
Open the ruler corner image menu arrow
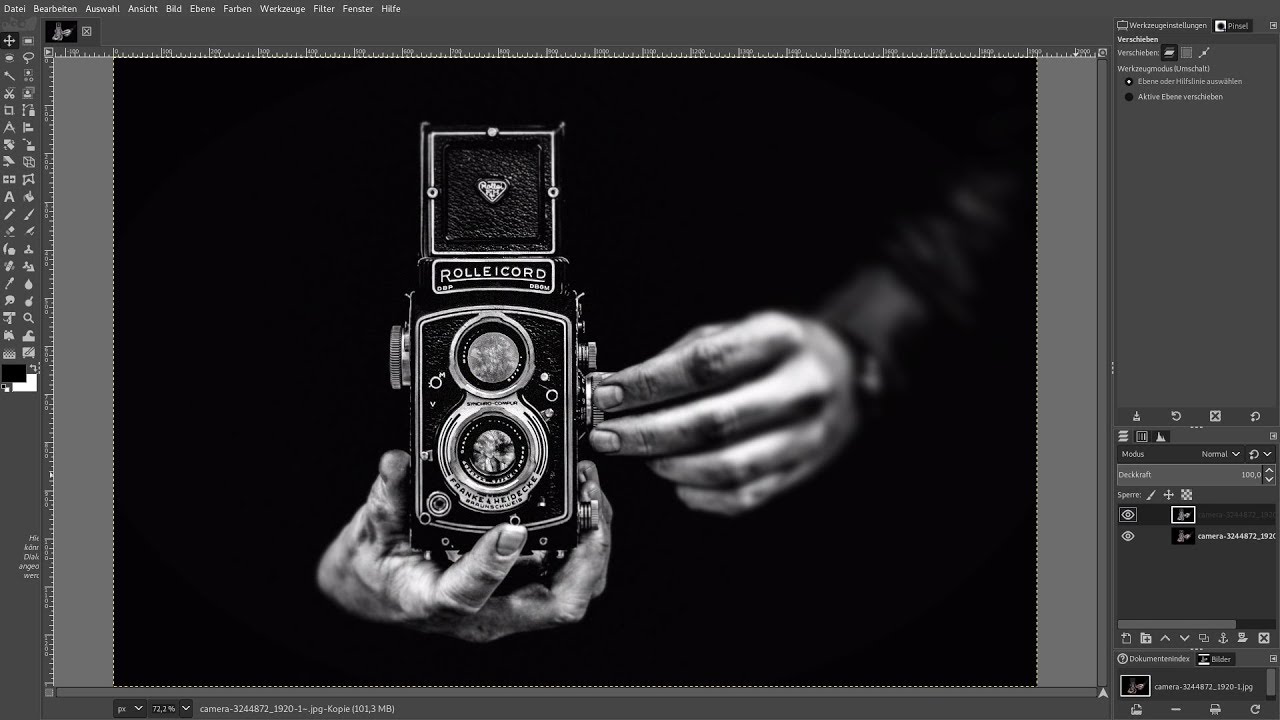coord(48,52)
